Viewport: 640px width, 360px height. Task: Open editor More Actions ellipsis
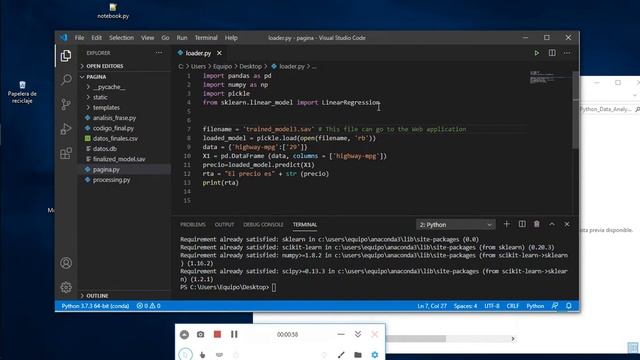click(567, 53)
